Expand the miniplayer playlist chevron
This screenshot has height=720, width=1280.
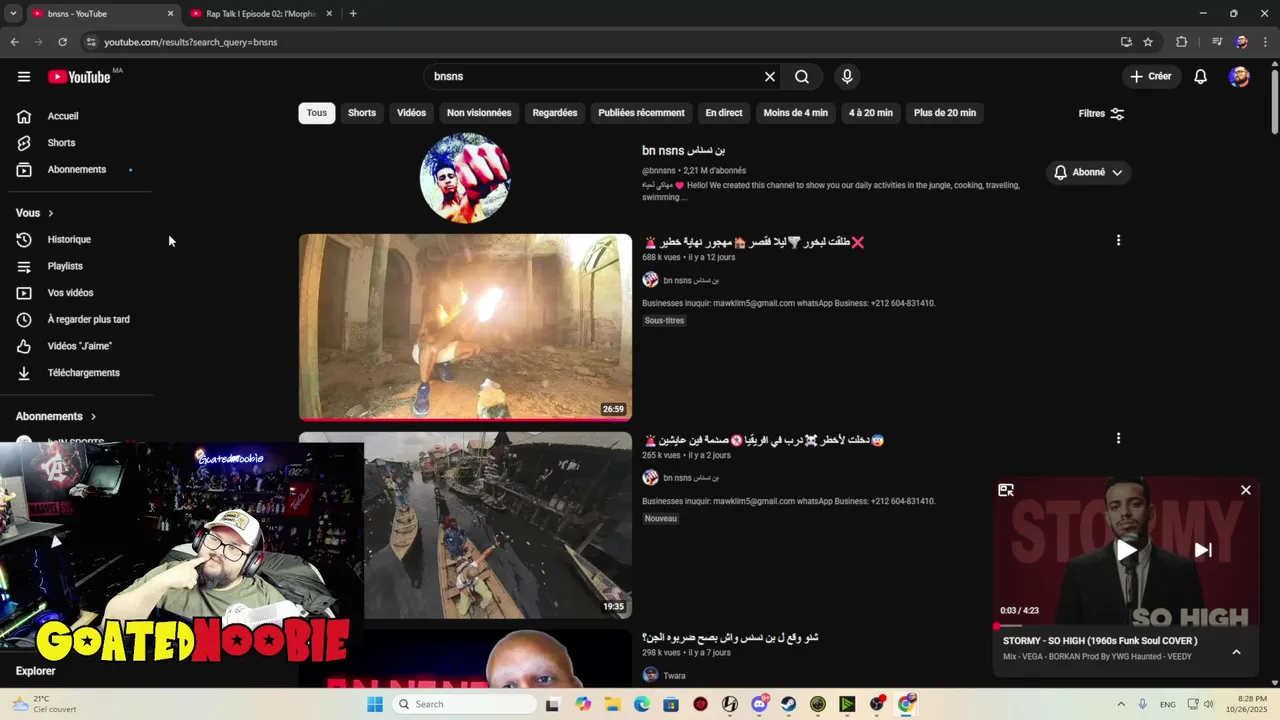point(1236,652)
